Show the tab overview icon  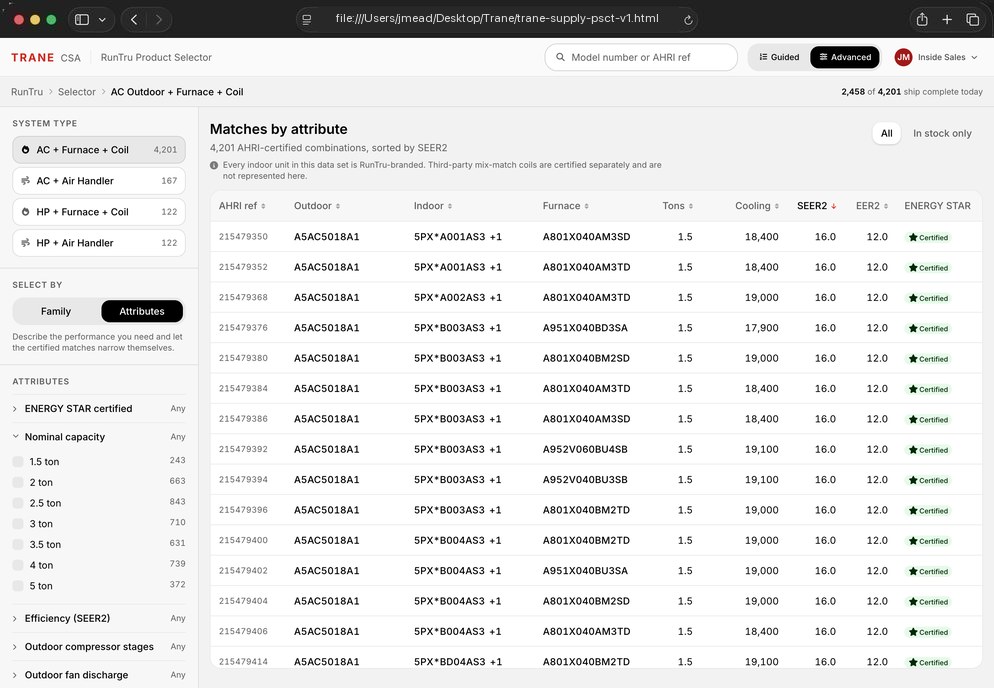[972, 20]
